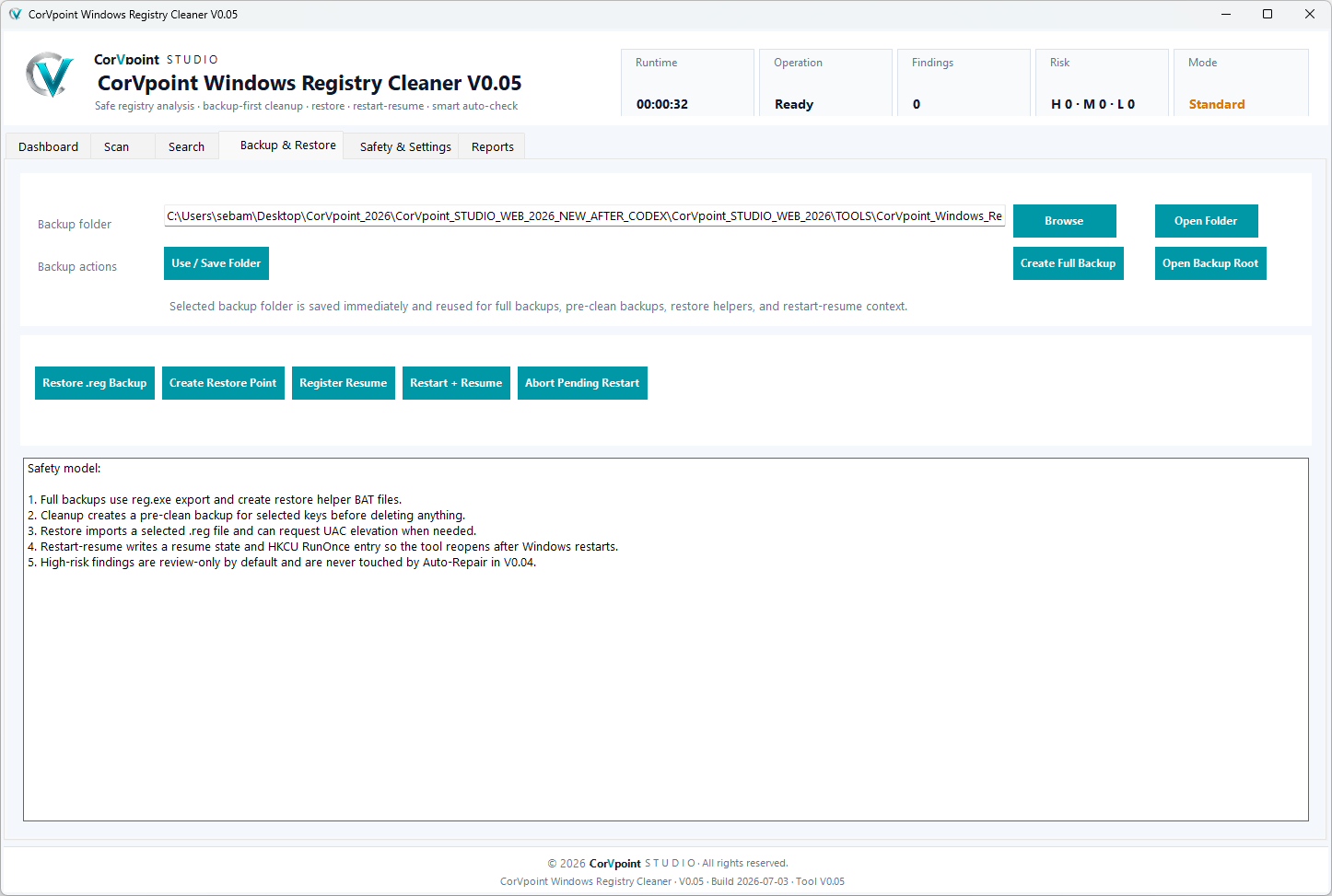Click the Risk value H 0 · M 0 · L 0
The height and width of the screenshot is (896, 1332).
pos(1093,104)
